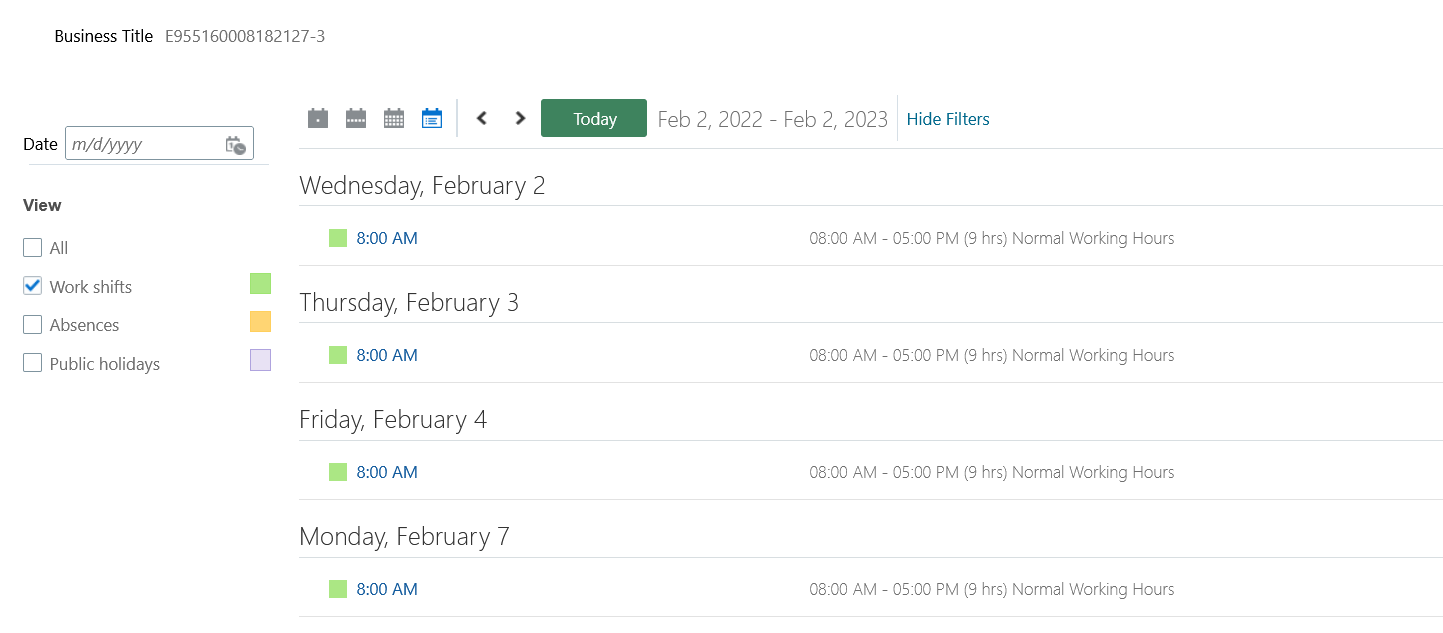
Task: Click green shift marker on Wednesday, February 2
Action: (338, 238)
